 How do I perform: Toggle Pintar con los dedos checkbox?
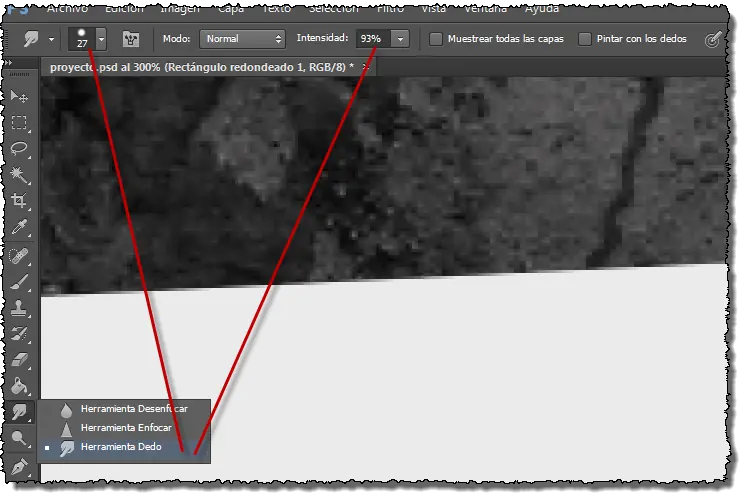click(585, 39)
